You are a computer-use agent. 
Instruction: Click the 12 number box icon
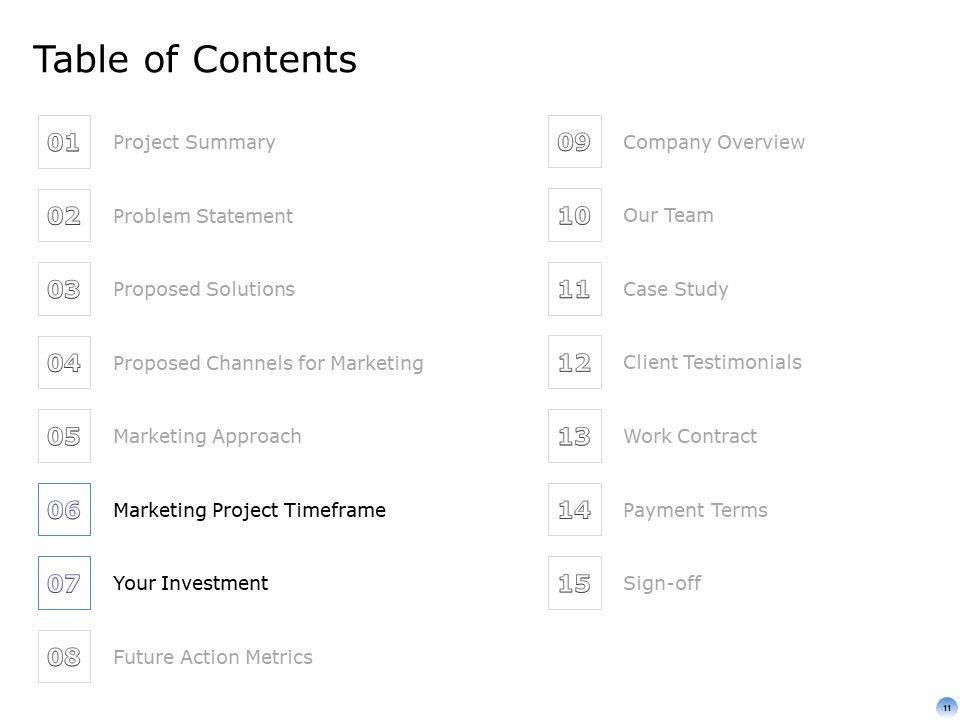(574, 363)
